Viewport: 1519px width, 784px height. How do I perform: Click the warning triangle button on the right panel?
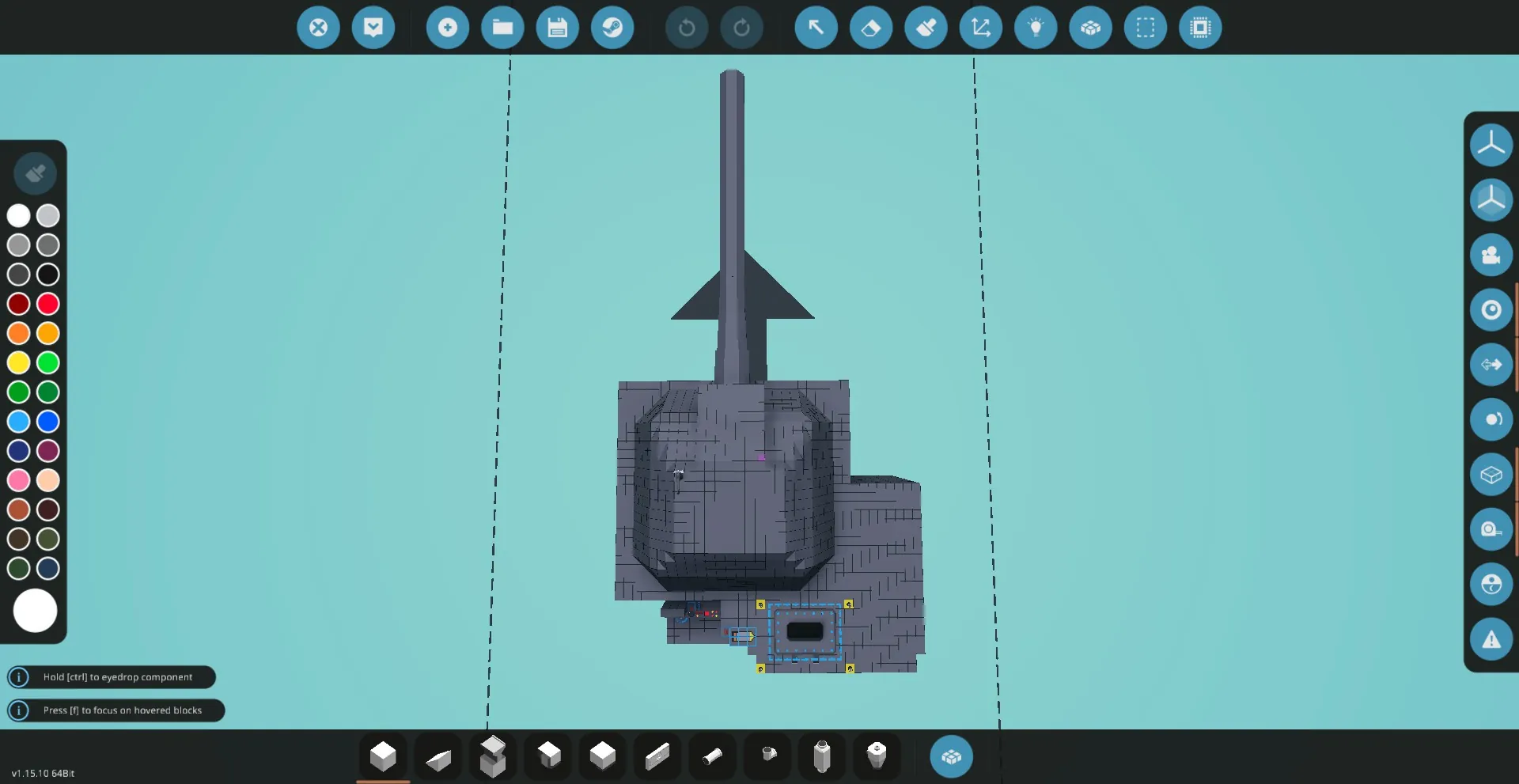tap(1491, 639)
